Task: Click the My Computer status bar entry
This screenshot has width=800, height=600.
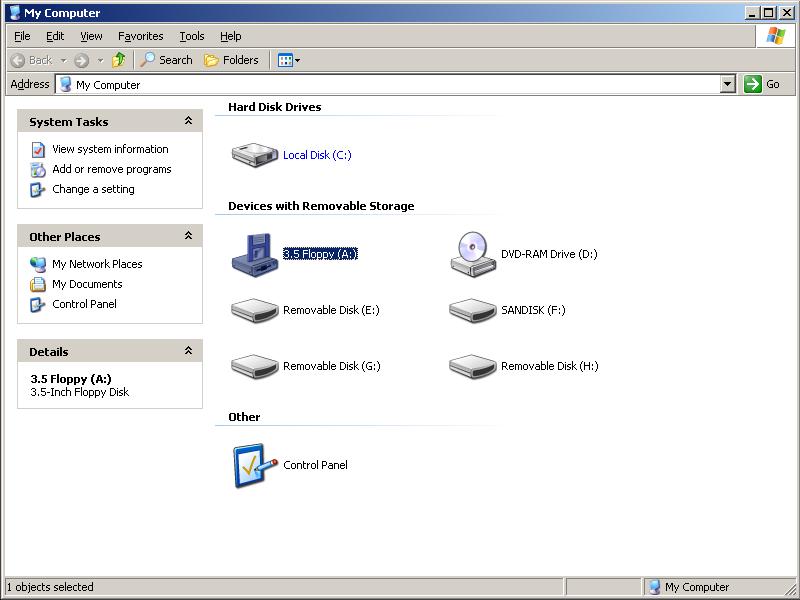Action: point(688,587)
